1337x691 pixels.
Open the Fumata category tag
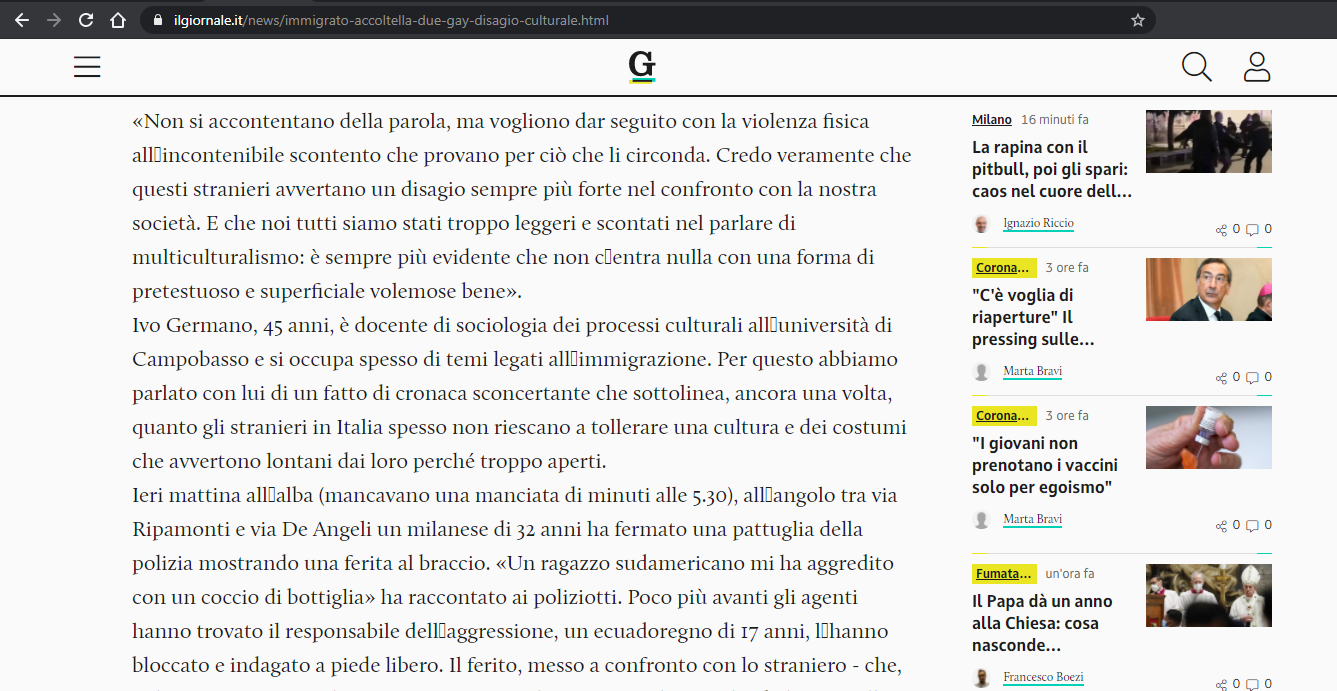[x=1003, y=574]
